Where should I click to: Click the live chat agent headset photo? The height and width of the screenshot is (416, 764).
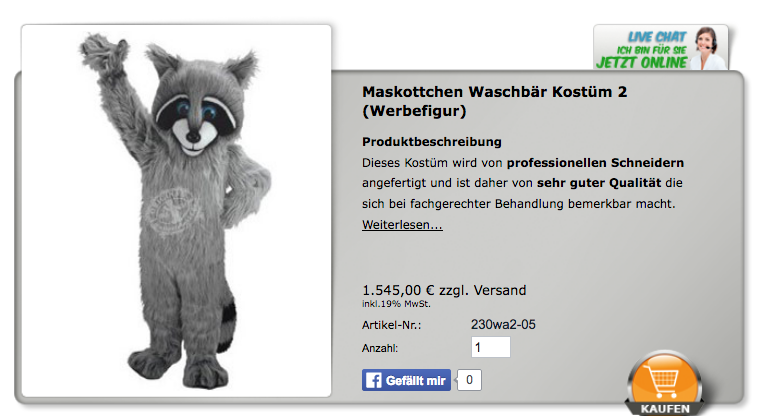point(708,48)
